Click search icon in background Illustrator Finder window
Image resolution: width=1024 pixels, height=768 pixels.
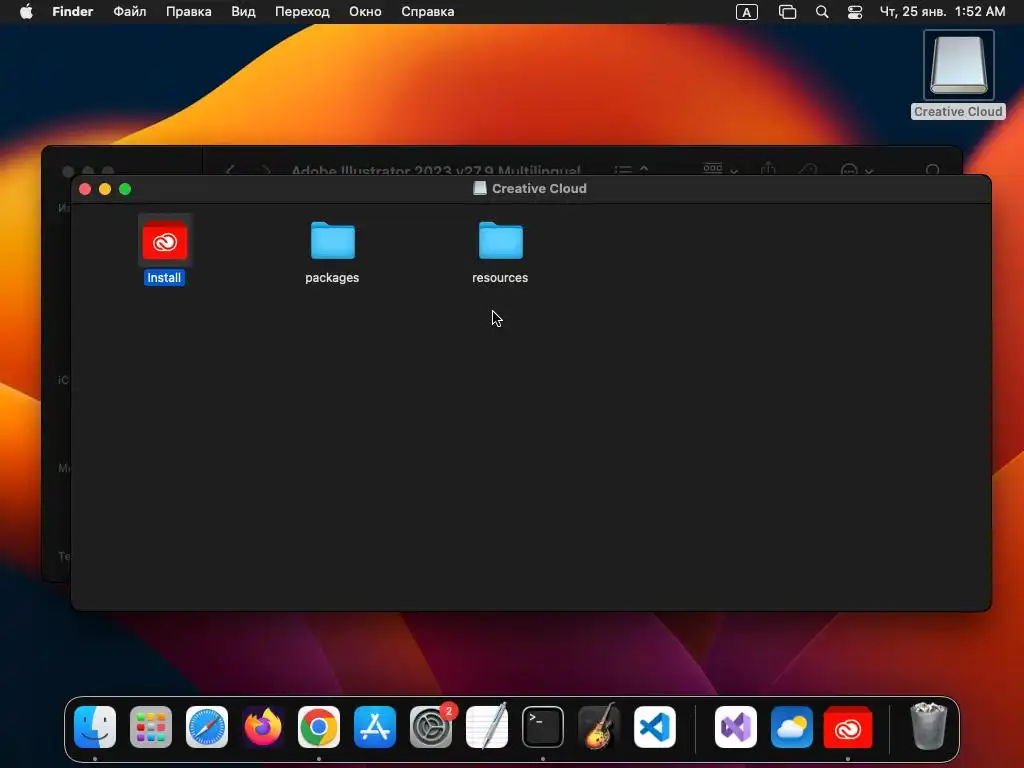[933, 170]
